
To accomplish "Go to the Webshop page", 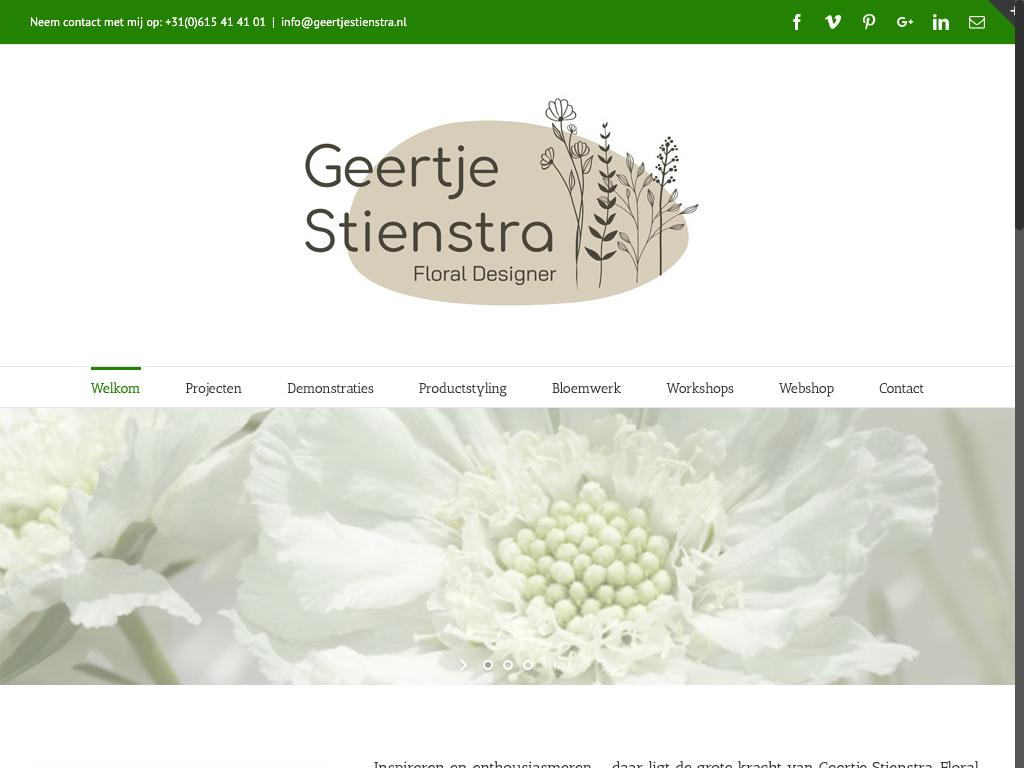I will (x=806, y=388).
